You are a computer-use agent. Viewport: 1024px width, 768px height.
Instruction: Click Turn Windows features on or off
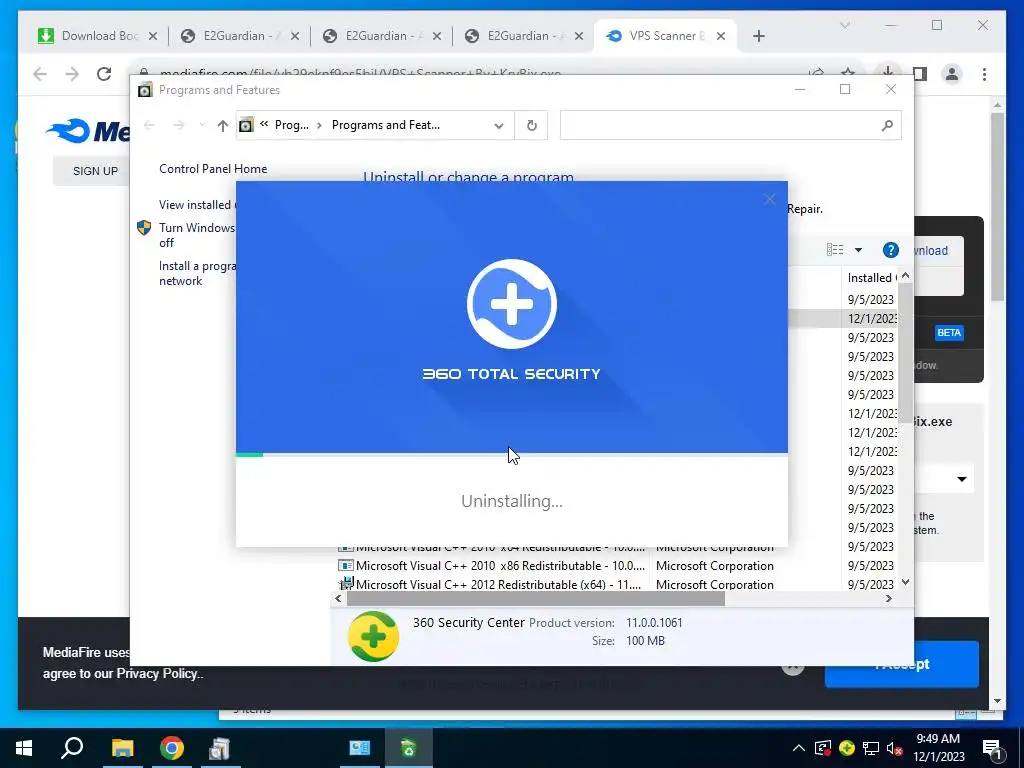(197, 235)
